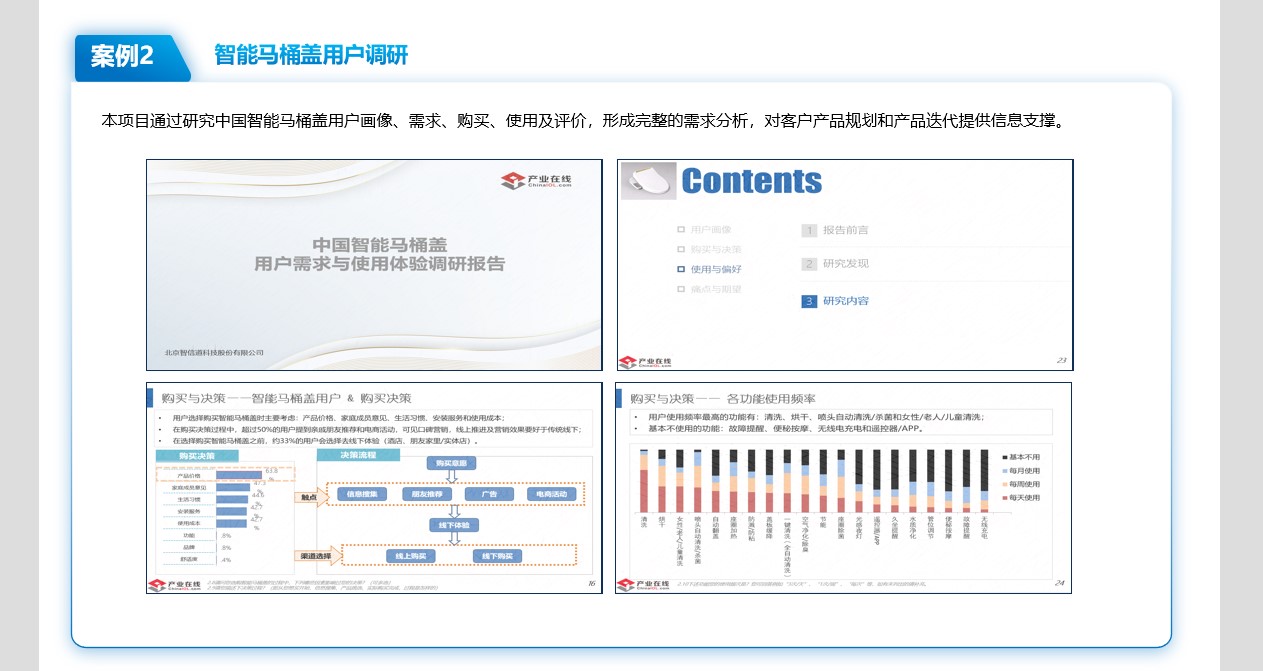This screenshot has height=671, width=1263.
Task: Click the 基本不用 legend color swatch
Action: pos(1003,456)
